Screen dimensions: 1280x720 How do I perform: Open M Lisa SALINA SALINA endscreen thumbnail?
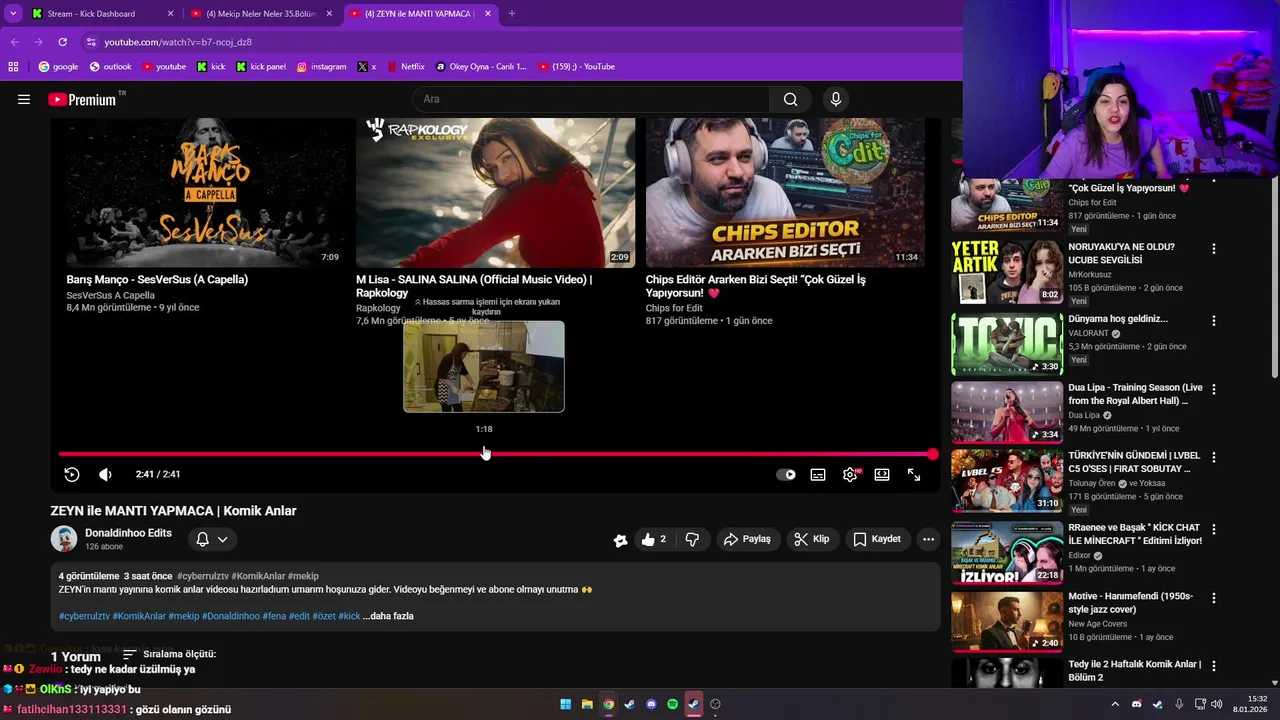[495, 193]
